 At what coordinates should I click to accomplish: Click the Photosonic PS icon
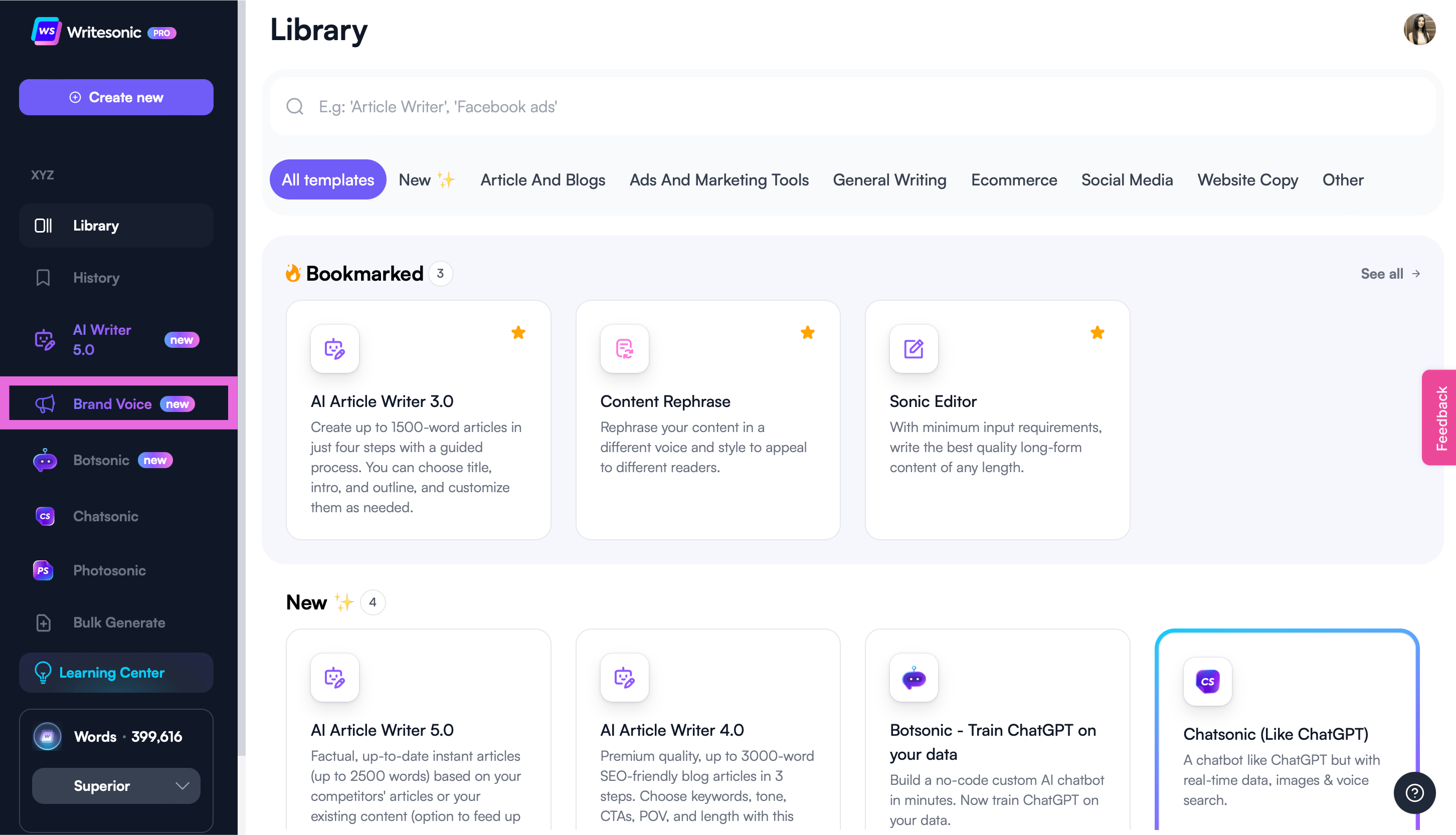coord(43,570)
